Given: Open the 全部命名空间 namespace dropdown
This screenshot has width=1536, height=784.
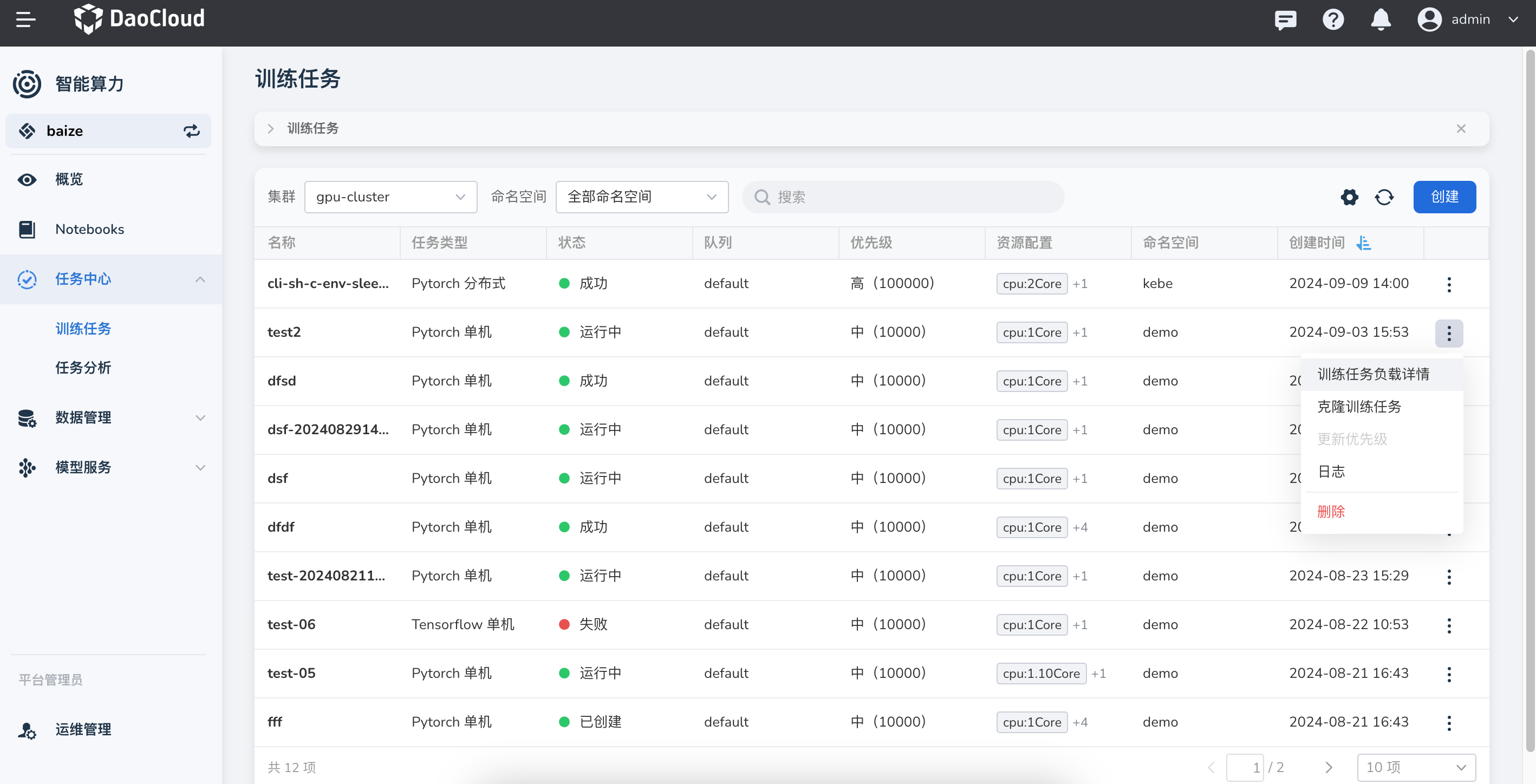Looking at the screenshot, I should pyautogui.click(x=642, y=197).
